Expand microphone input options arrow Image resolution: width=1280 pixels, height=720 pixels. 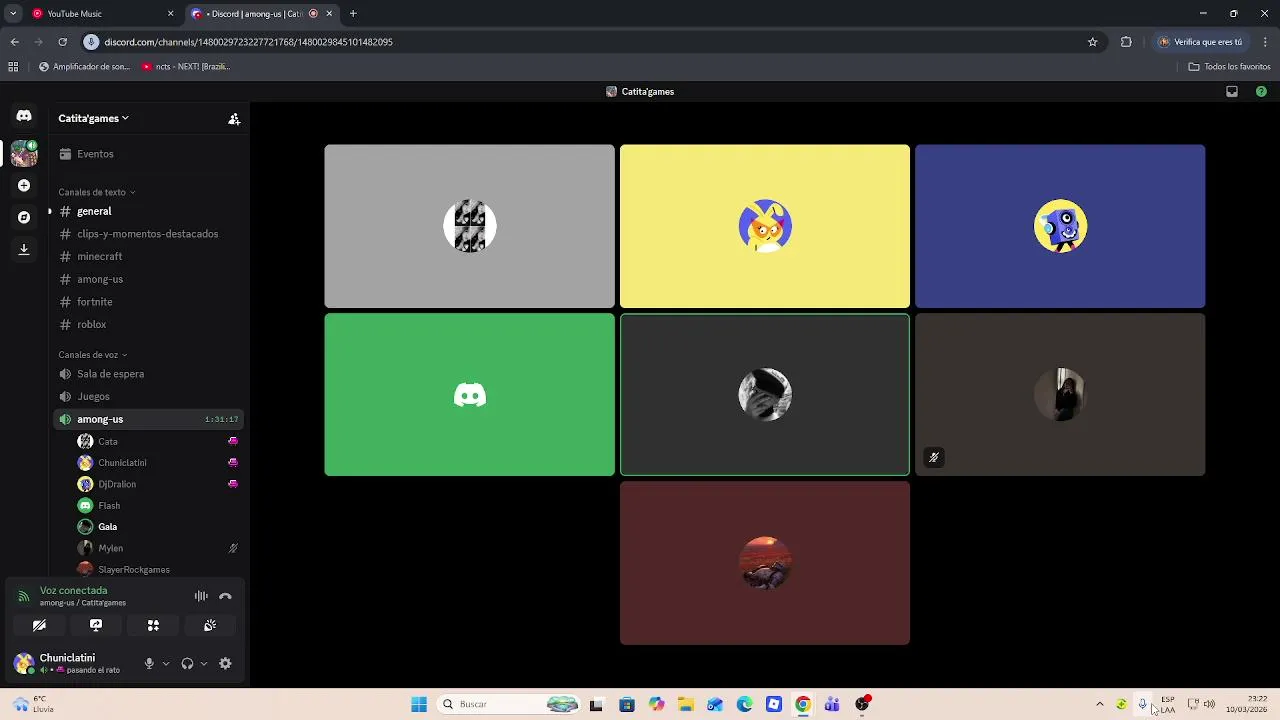click(166, 663)
